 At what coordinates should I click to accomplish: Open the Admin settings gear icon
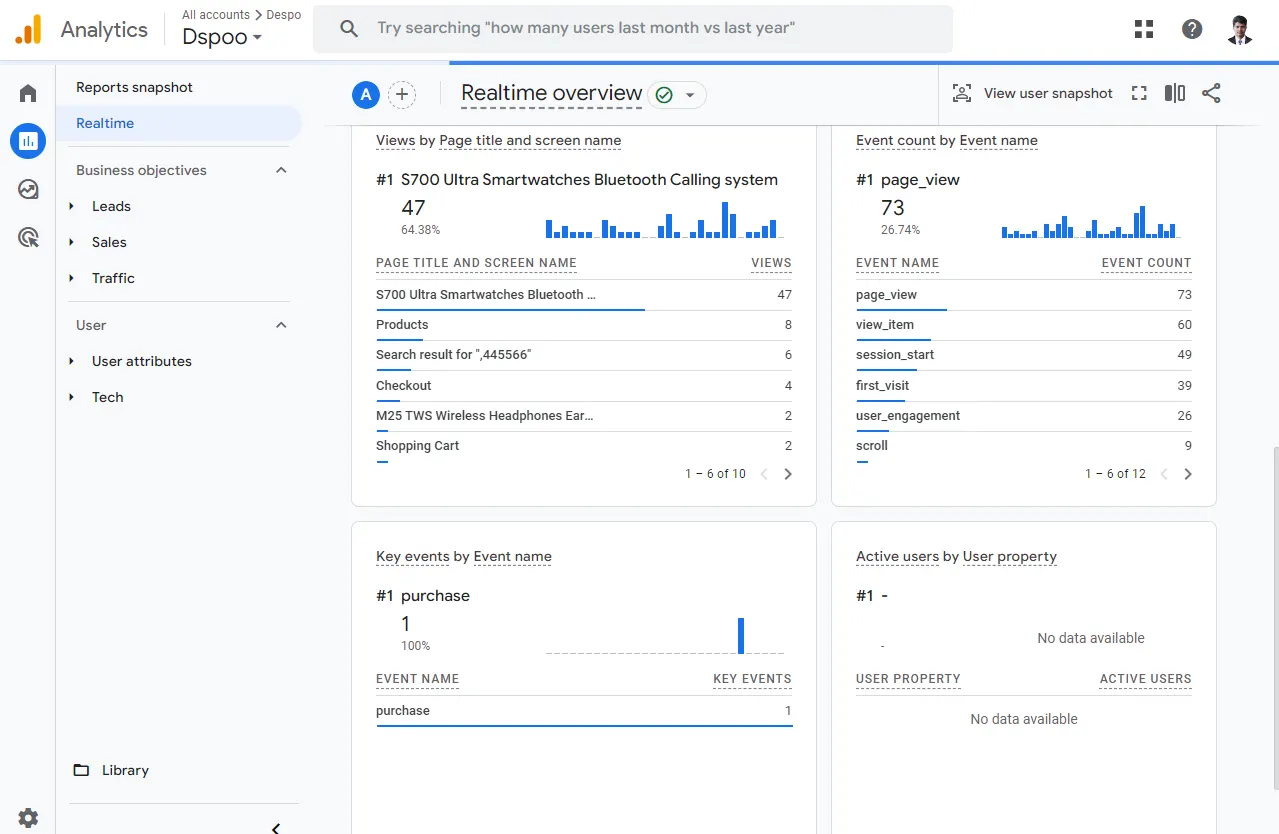click(28, 817)
